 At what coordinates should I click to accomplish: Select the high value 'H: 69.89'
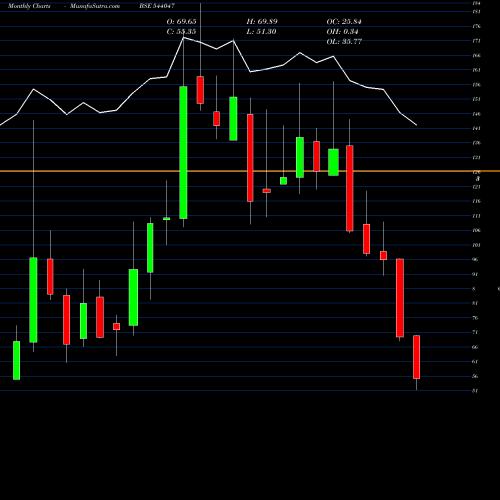[262, 22]
